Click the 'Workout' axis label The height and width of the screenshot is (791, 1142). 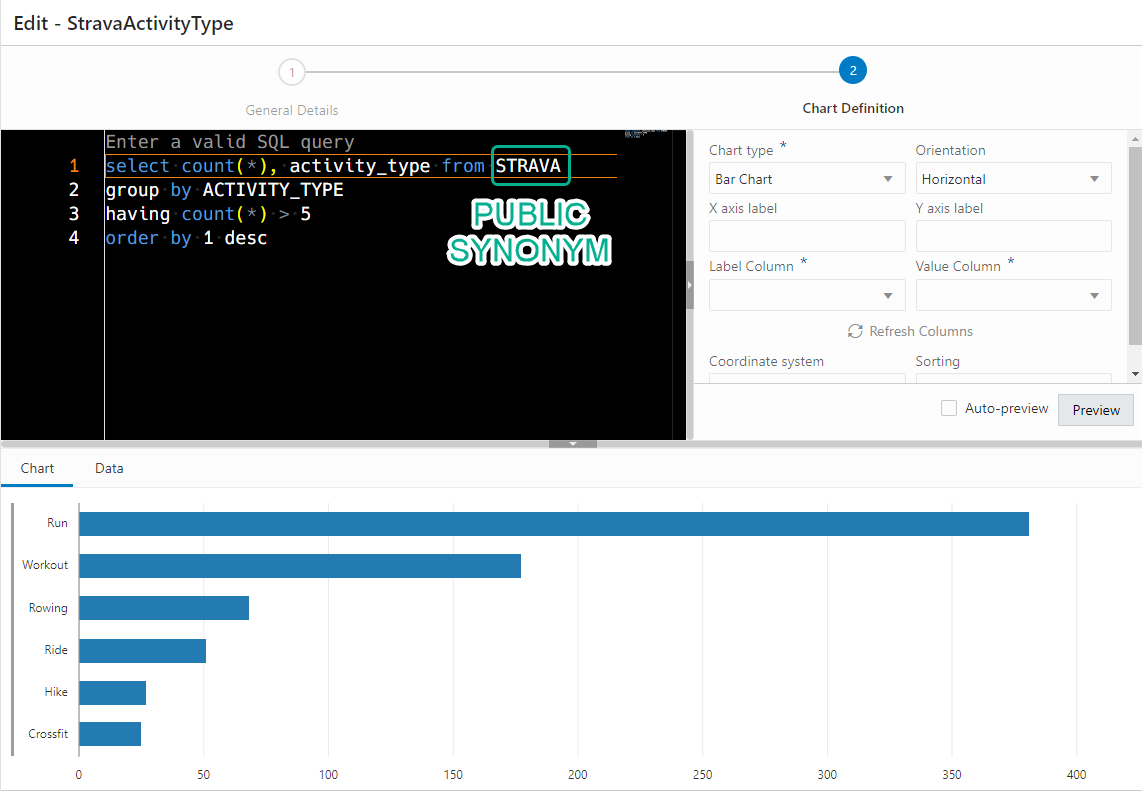(45, 565)
